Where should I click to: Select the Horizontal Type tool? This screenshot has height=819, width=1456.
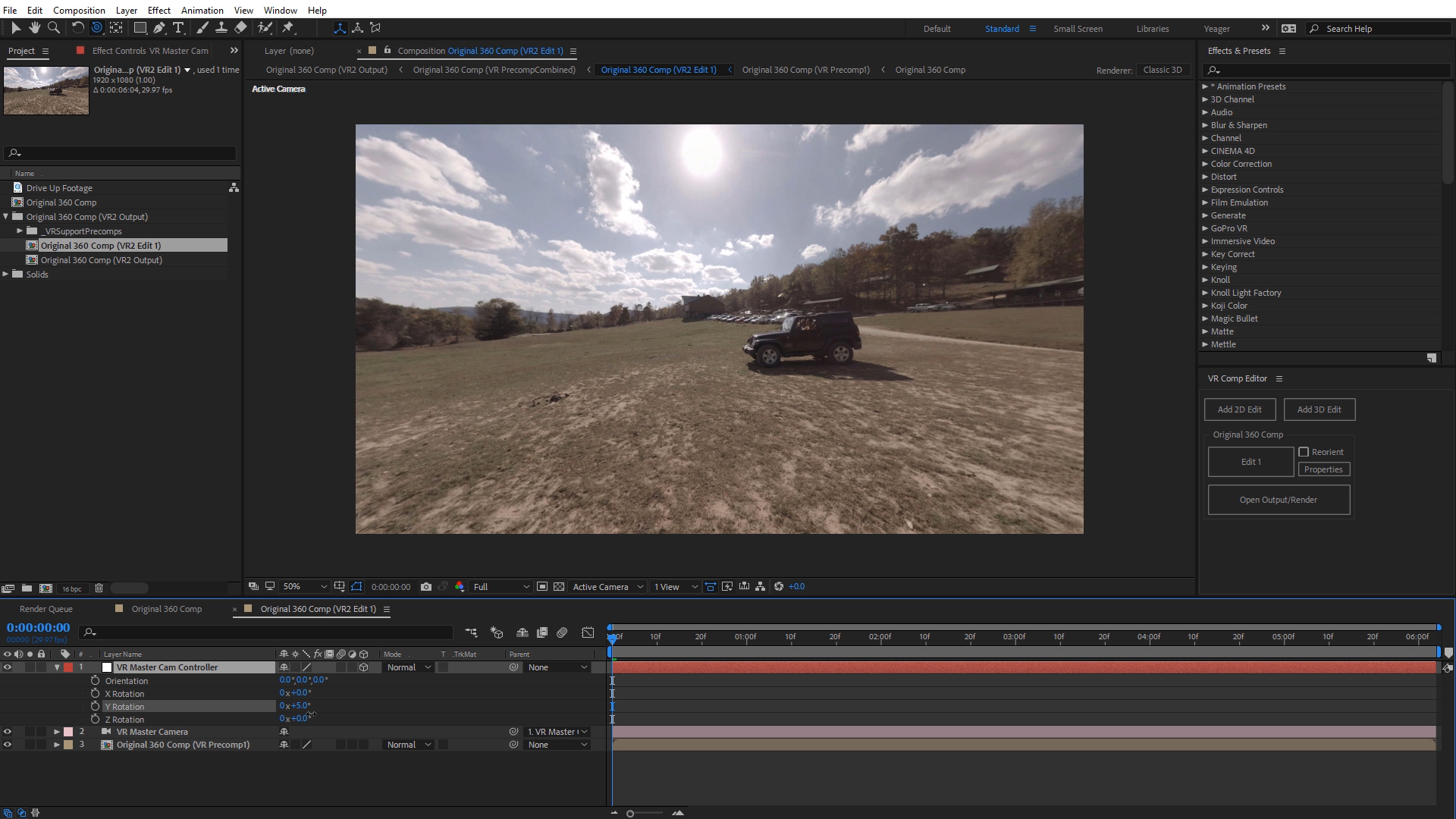[x=178, y=28]
